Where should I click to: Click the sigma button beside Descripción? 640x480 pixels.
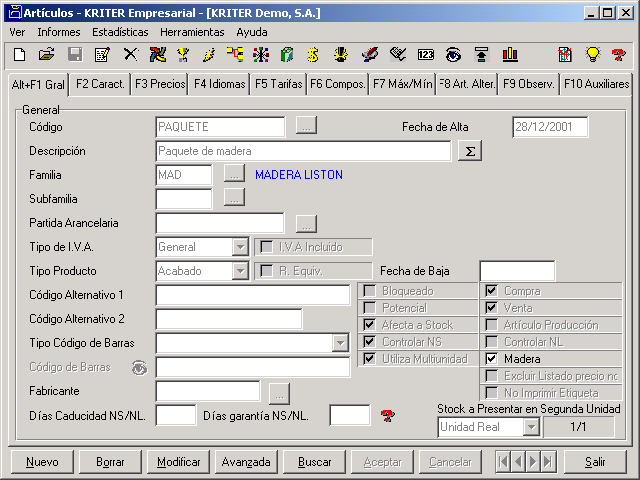(x=470, y=151)
